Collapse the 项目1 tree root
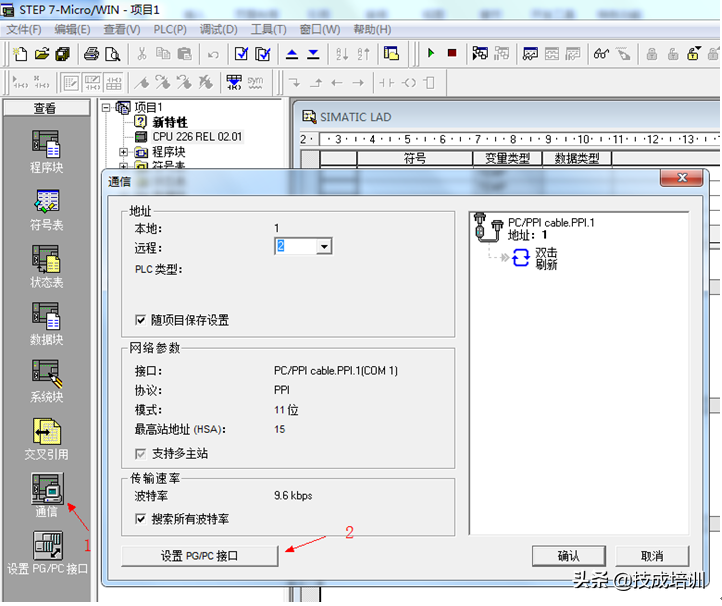Screen dimensions: 722x606 coord(106,107)
